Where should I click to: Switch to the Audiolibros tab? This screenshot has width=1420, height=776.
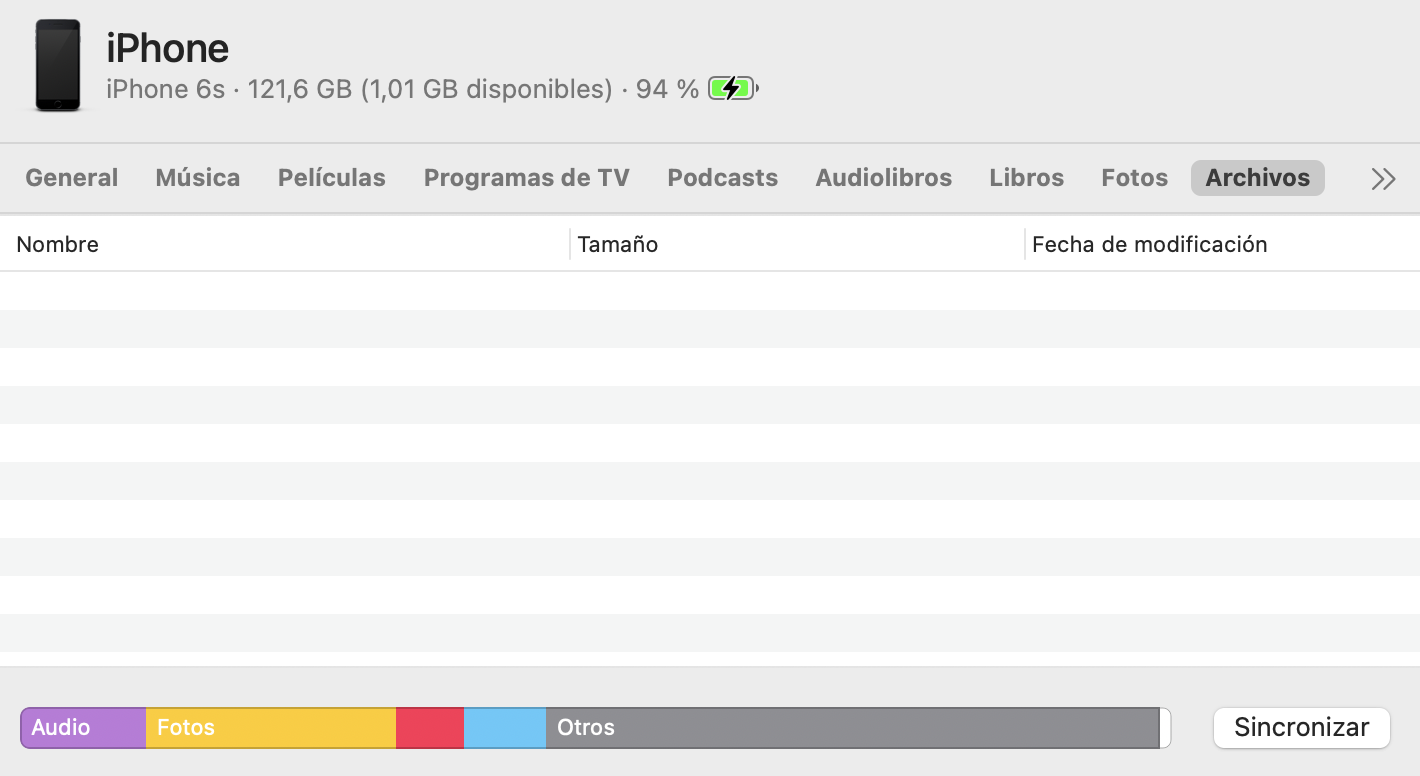[x=884, y=178]
